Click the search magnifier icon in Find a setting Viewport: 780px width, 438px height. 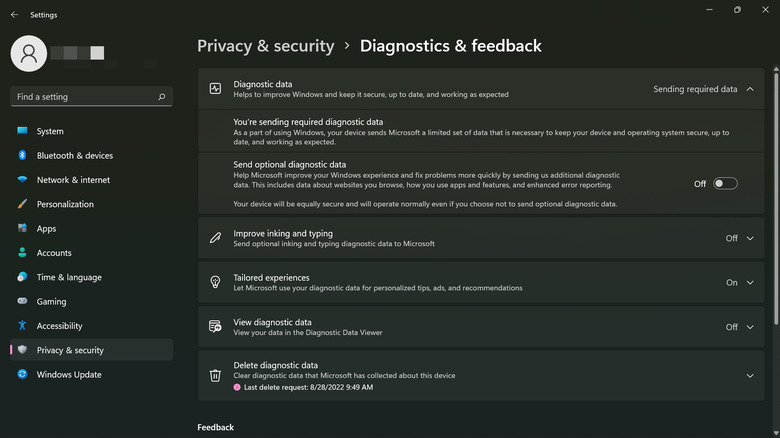click(x=162, y=97)
